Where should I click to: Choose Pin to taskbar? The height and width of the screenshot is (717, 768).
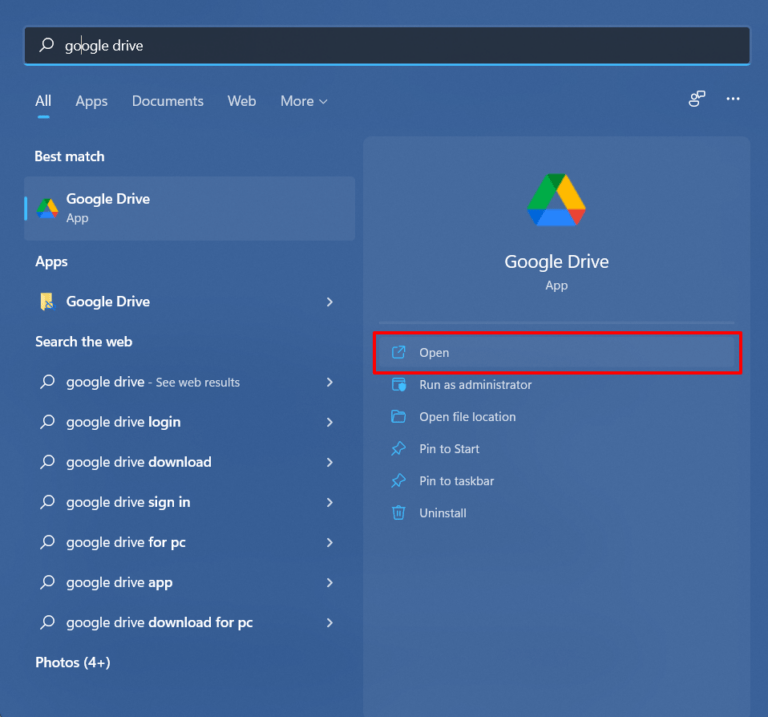557,481
